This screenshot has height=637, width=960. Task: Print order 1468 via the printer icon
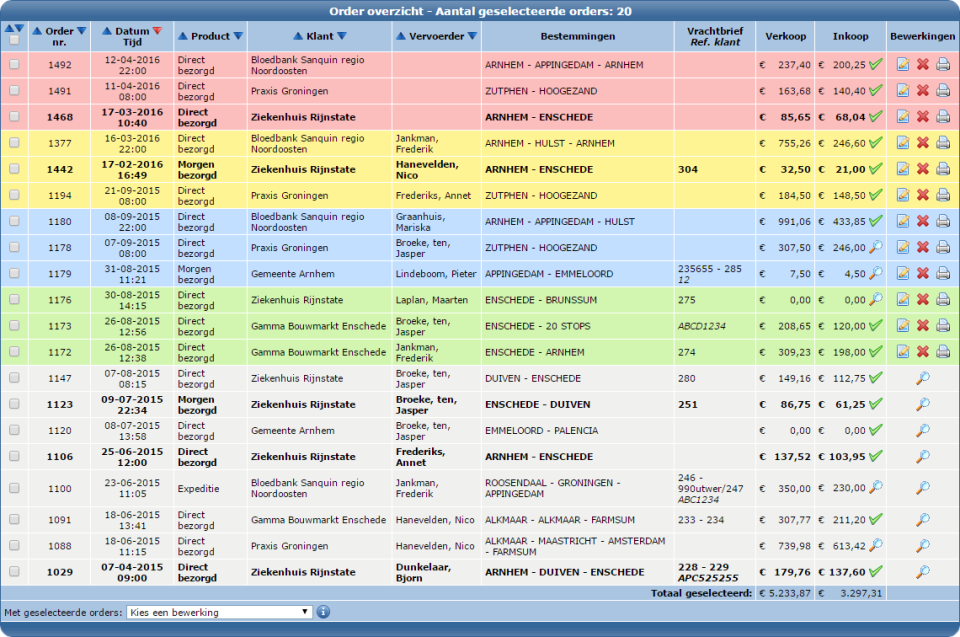(943, 117)
